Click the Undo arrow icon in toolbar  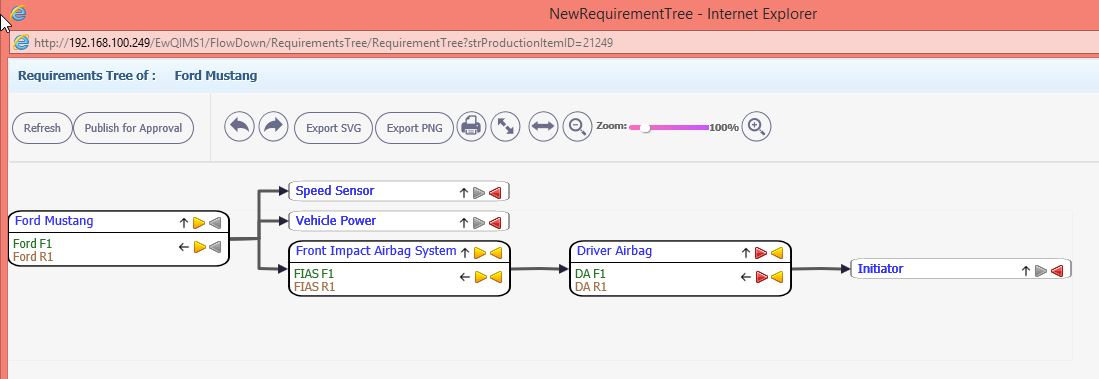coord(240,128)
